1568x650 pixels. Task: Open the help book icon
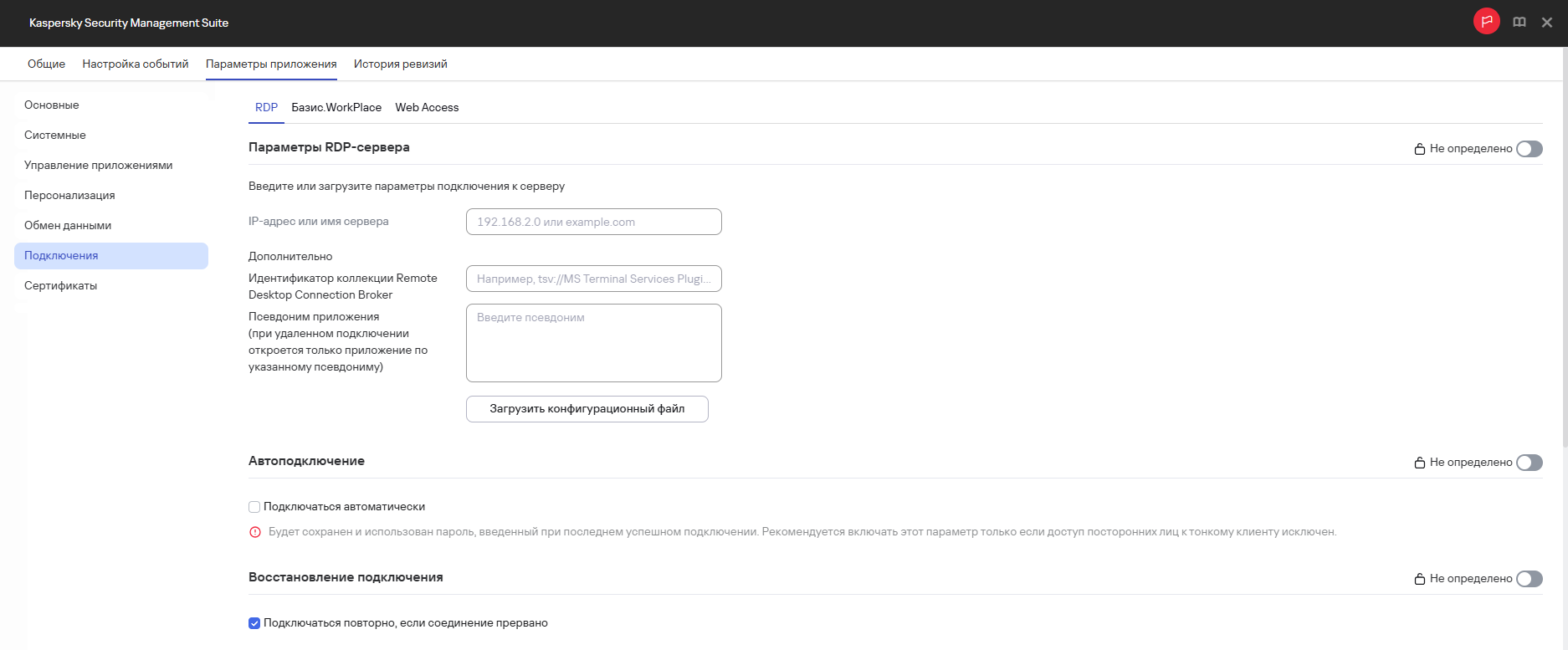point(1519,23)
